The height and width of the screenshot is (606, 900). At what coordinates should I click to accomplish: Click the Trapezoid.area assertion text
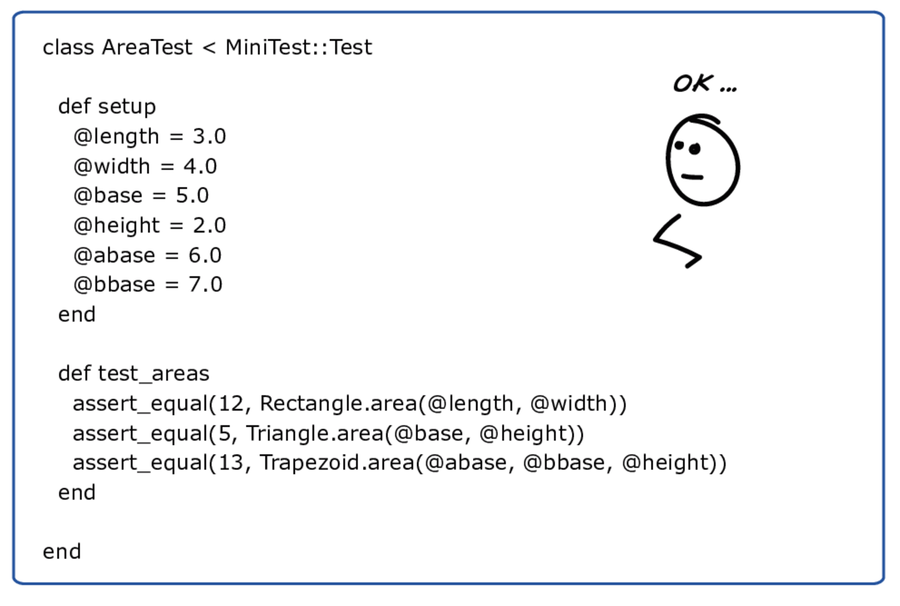click(x=399, y=463)
